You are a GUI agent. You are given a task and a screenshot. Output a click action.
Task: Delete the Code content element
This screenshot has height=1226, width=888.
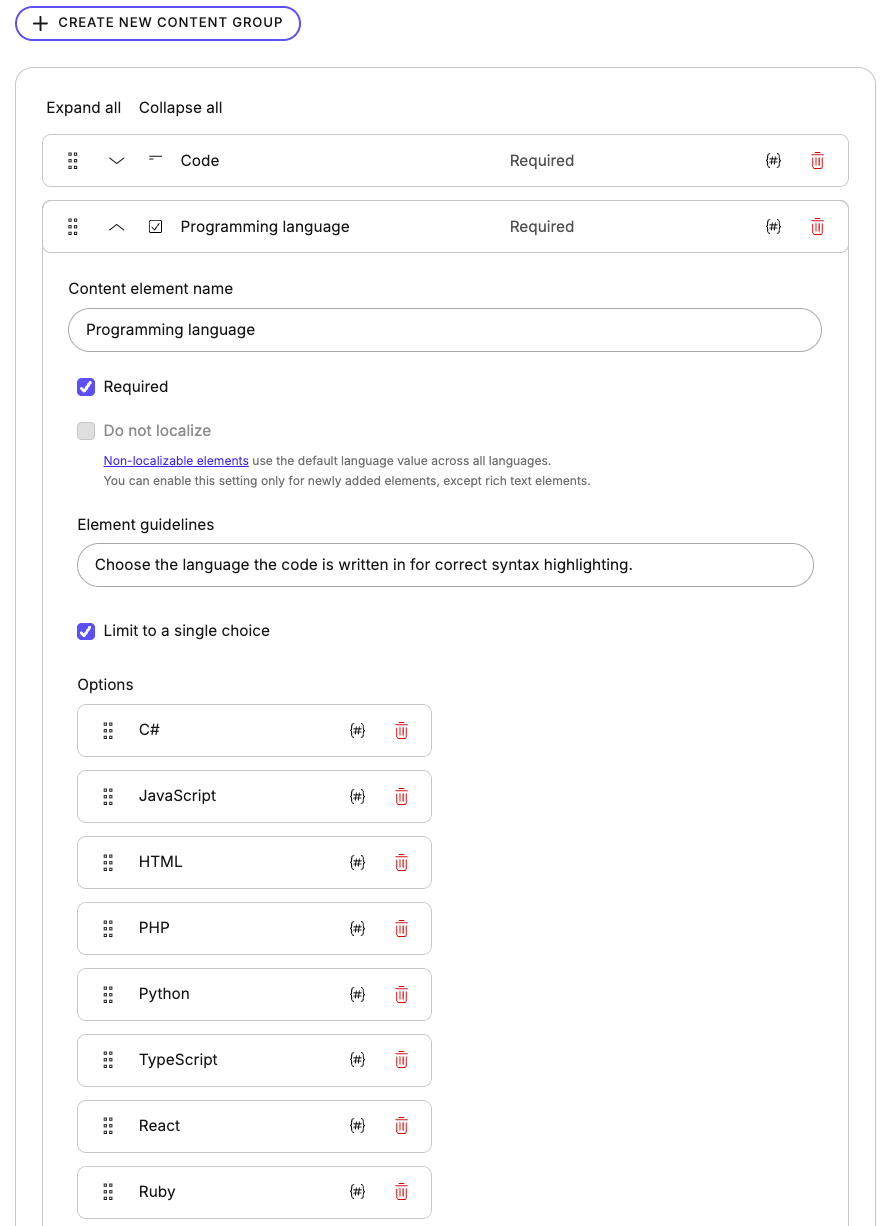tap(817, 160)
